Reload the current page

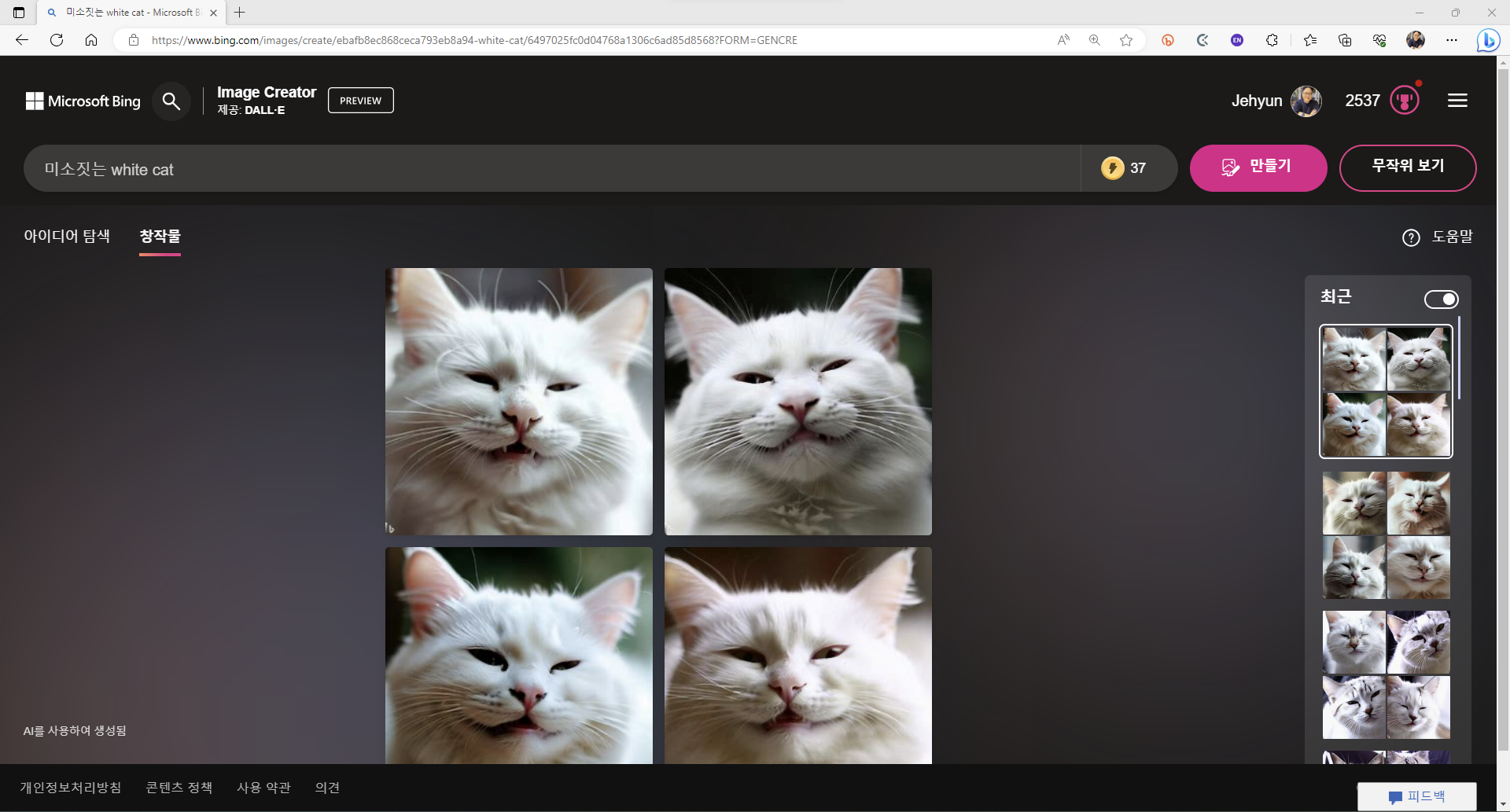point(57,40)
